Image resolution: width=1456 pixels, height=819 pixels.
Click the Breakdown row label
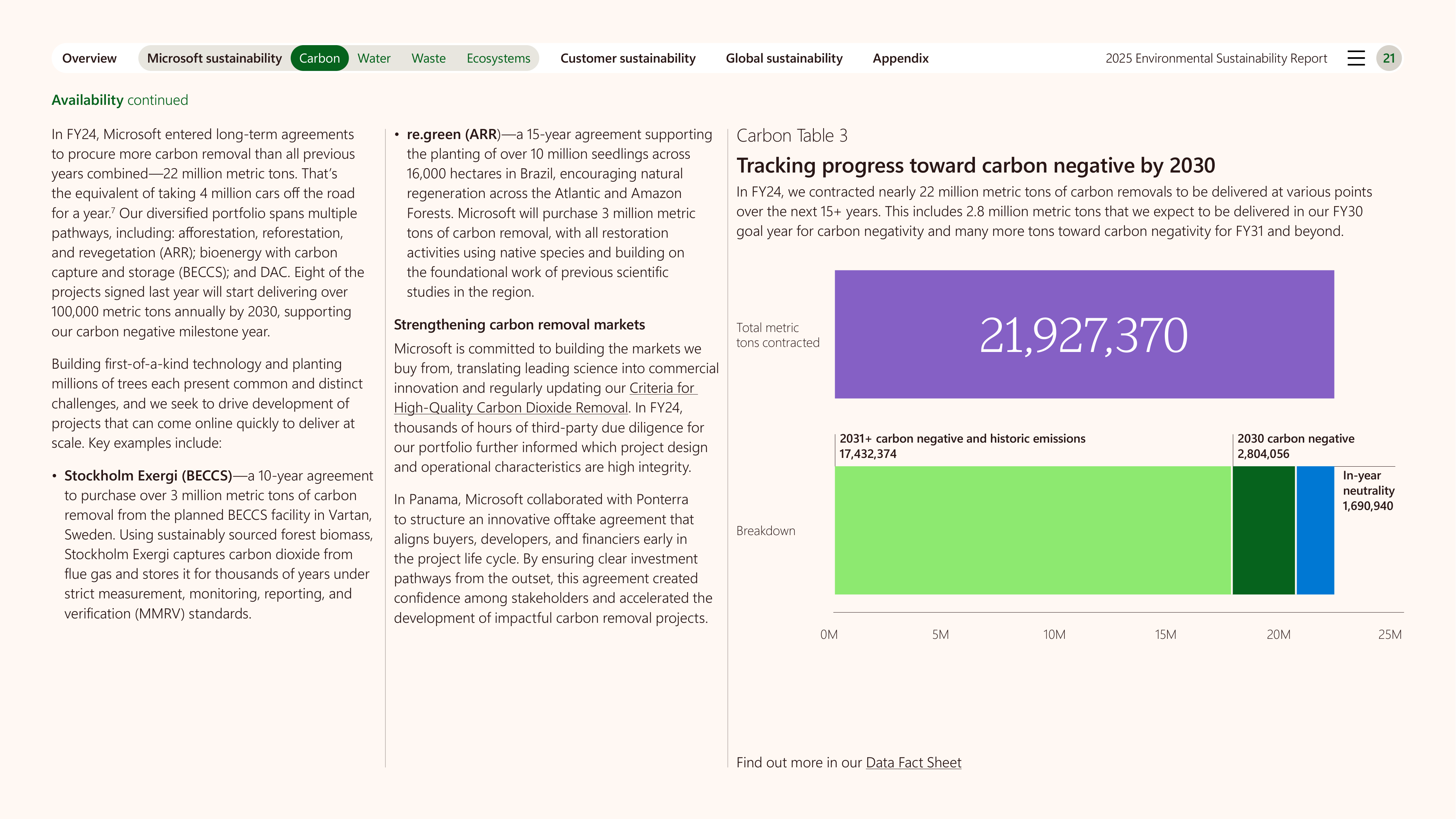click(766, 531)
